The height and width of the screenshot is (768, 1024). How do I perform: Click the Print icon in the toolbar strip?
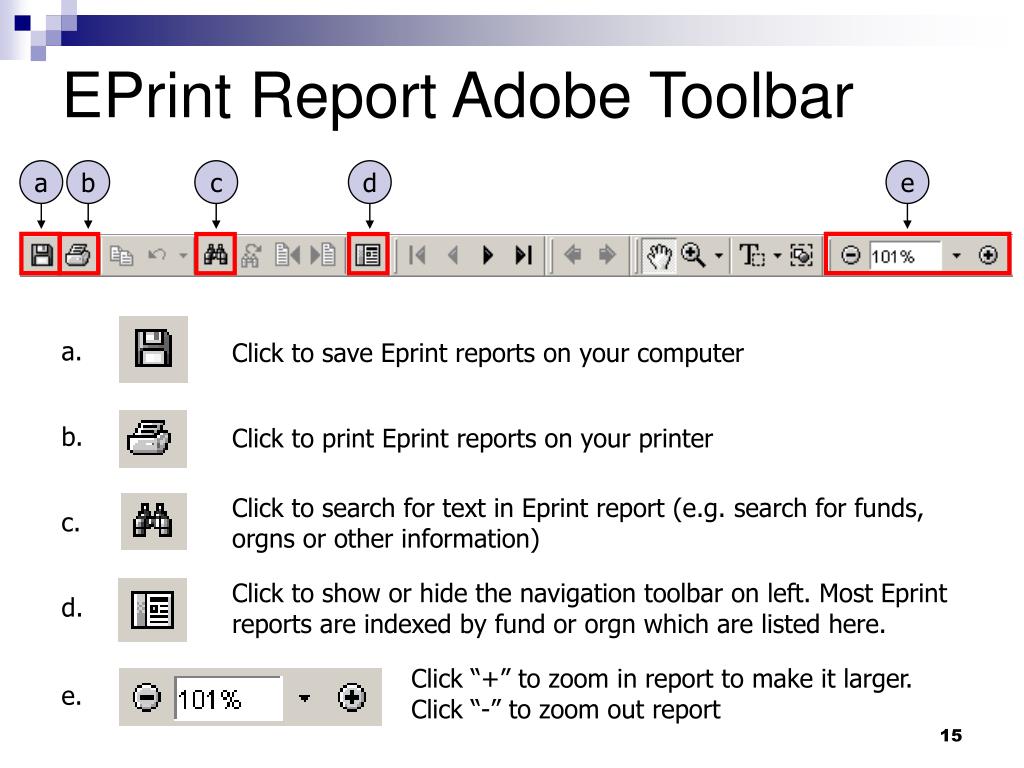[79, 255]
